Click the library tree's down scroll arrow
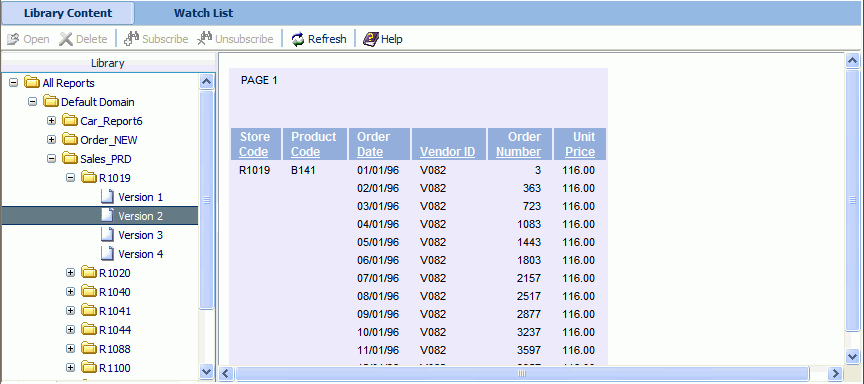 [x=207, y=371]
